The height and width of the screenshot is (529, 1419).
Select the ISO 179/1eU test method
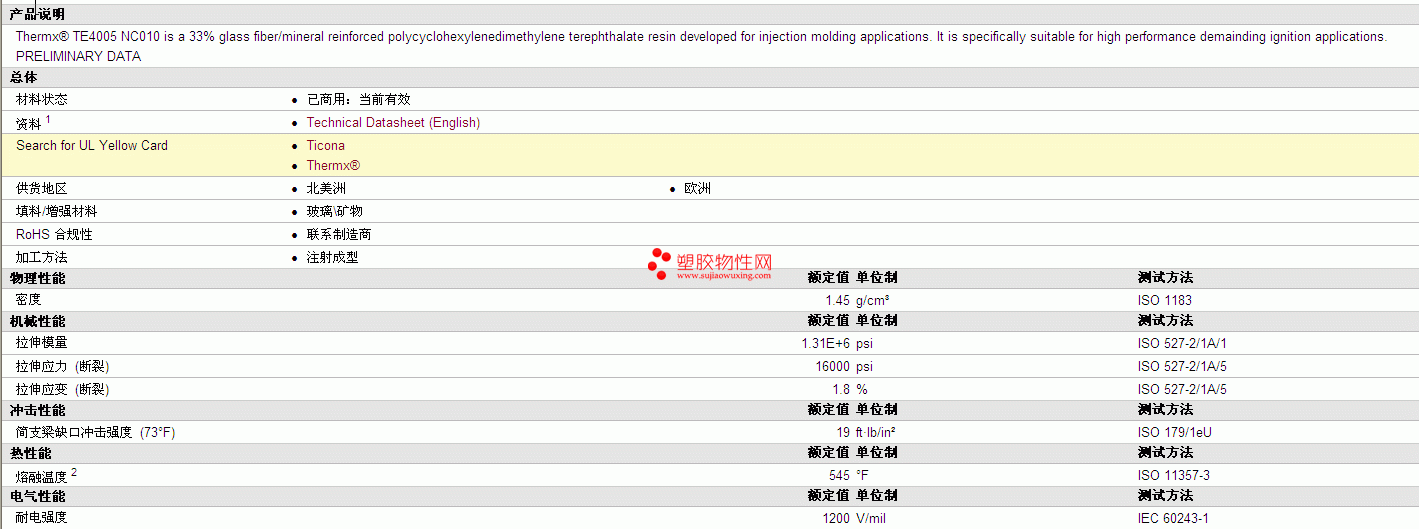[1175, 432]
